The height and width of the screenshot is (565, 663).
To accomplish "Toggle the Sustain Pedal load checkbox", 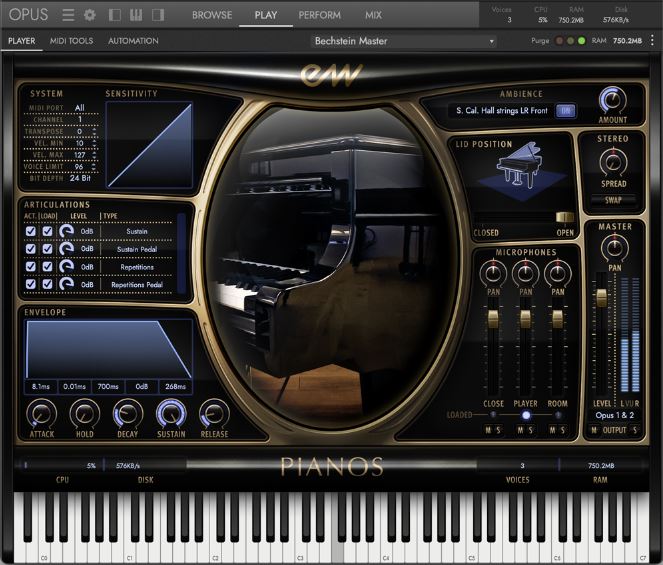I will 47,249.
